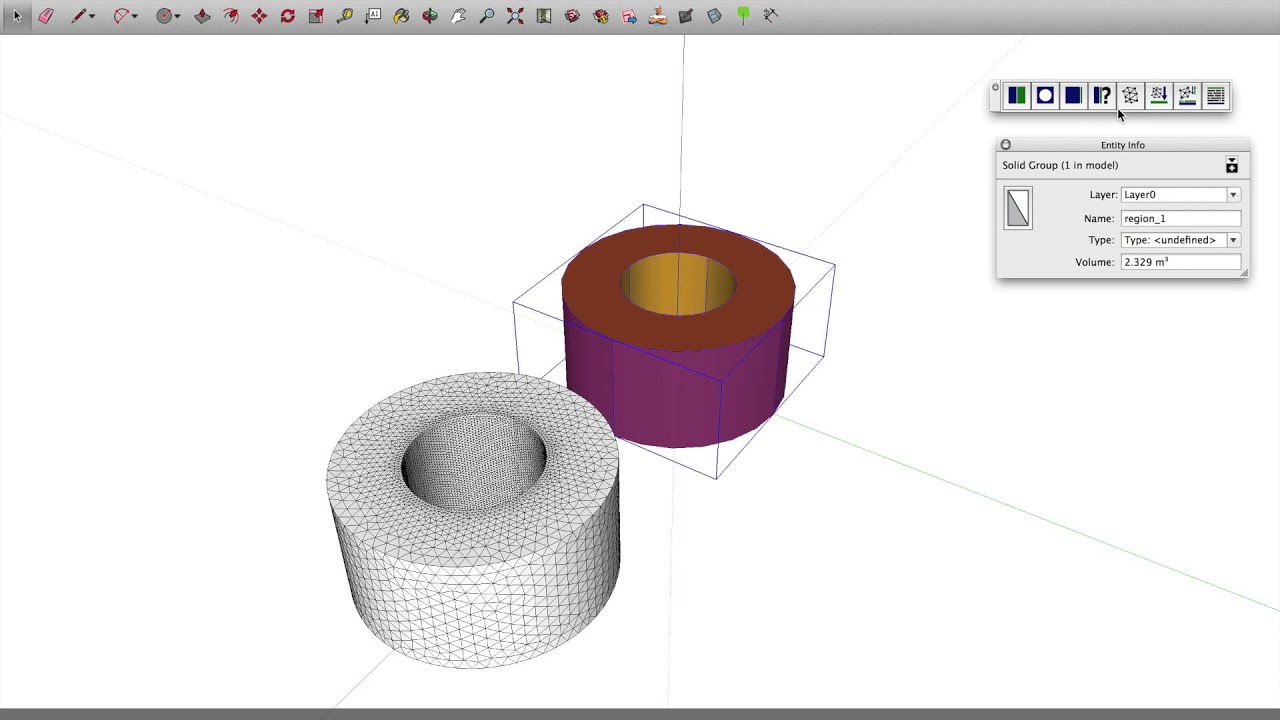
Task: Click the question mark query plugin icon
Action: (1102, 95)
